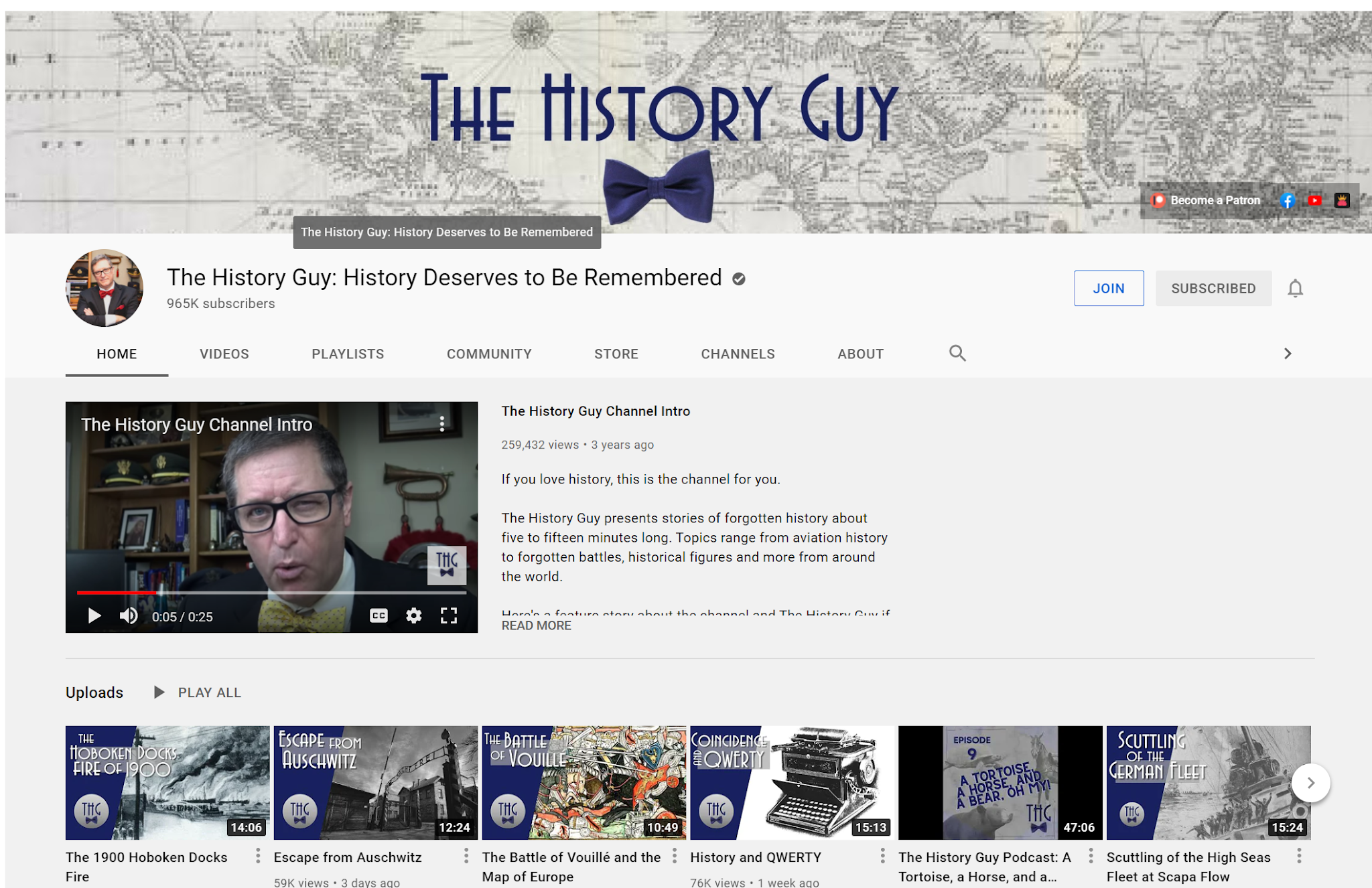Seek on the intro video progress bar
The image size is (1372, 888).
(271, 593)
